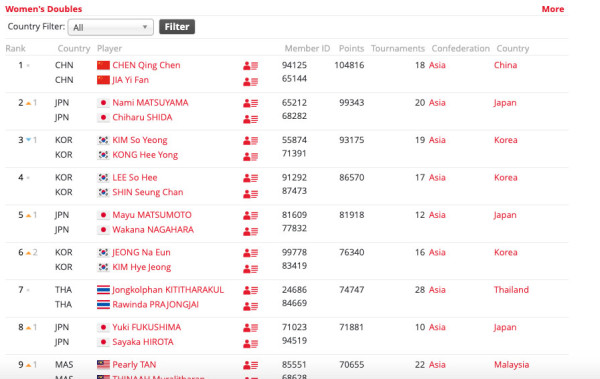Open the More link for Women's Doubles
Image resolution: width=600 pixels, height=379 pixels.
553,9
